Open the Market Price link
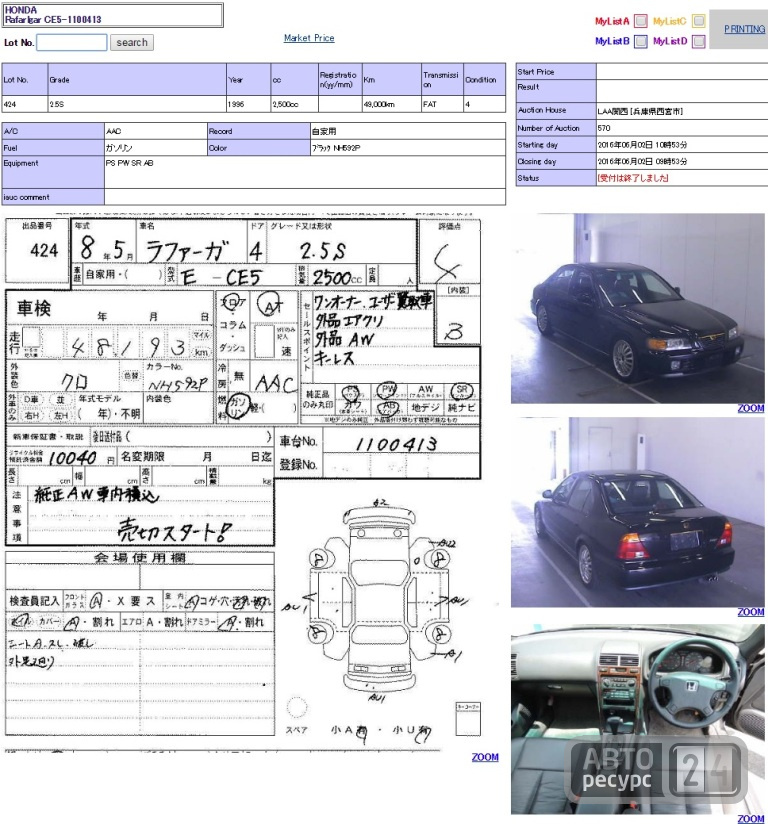This screenshot has width=768, height=824. click(309, 38)
